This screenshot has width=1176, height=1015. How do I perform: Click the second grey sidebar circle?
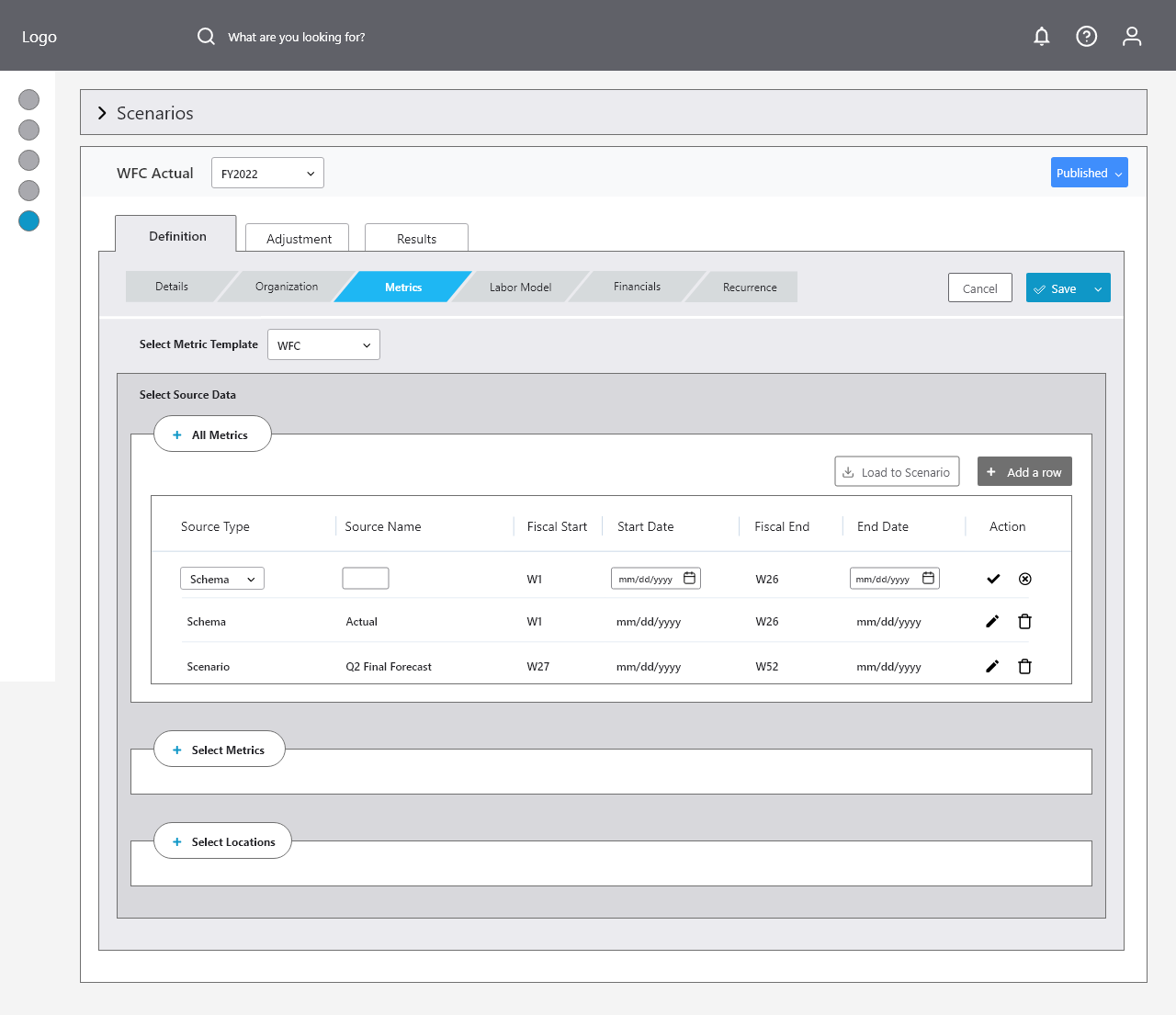tap(29, 130)
